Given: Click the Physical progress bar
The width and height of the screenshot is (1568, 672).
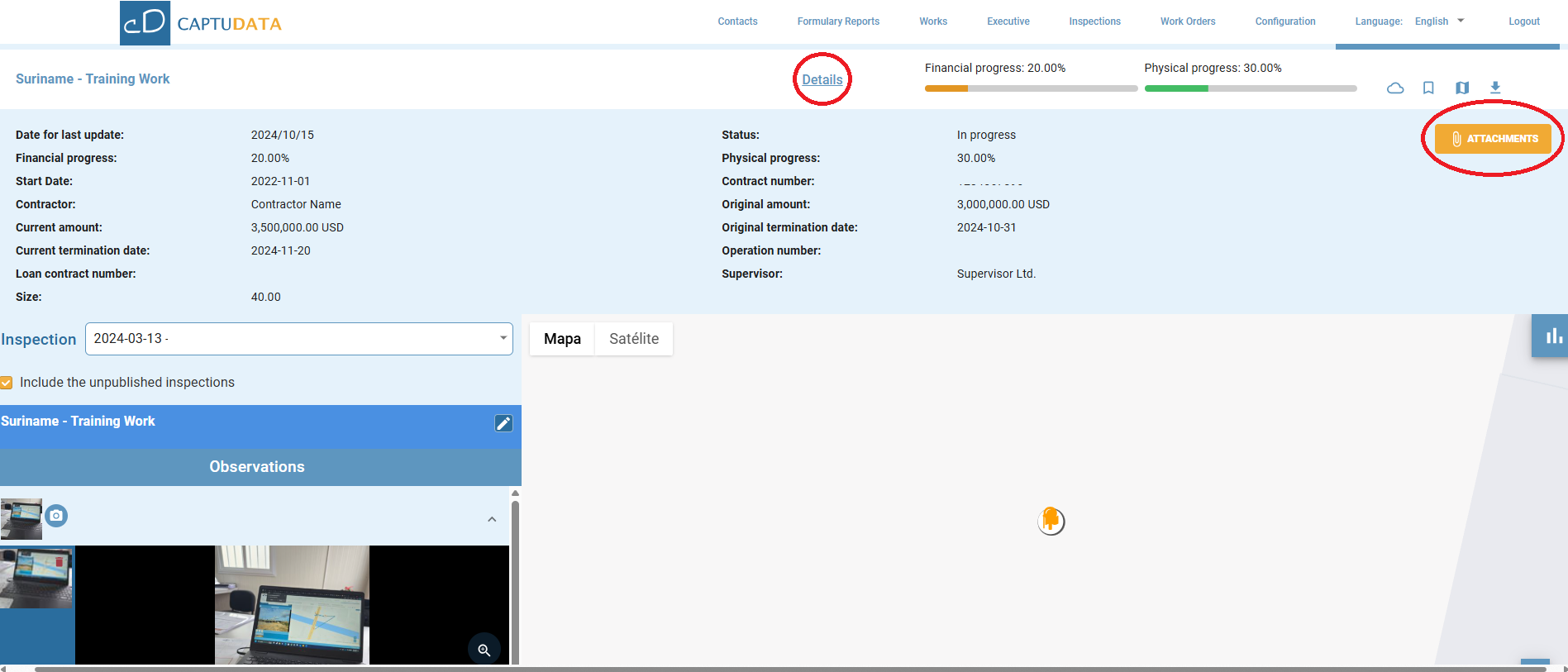Looking at the screenshot, I should (1250, 88).
